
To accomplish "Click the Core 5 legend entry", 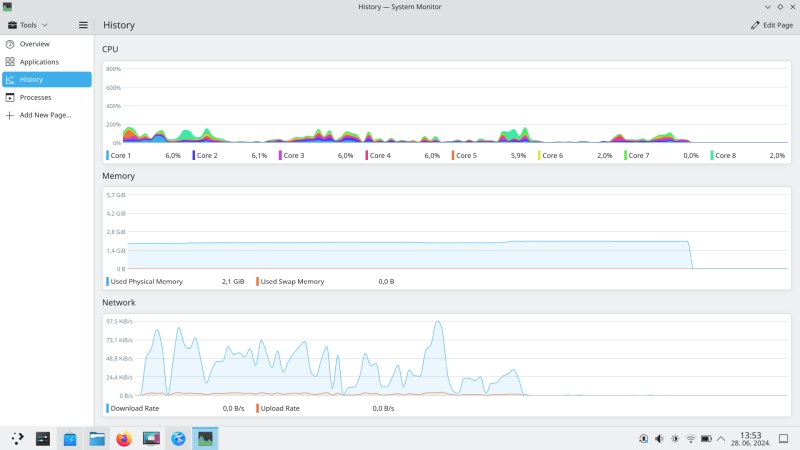I will tap(466, 156).
